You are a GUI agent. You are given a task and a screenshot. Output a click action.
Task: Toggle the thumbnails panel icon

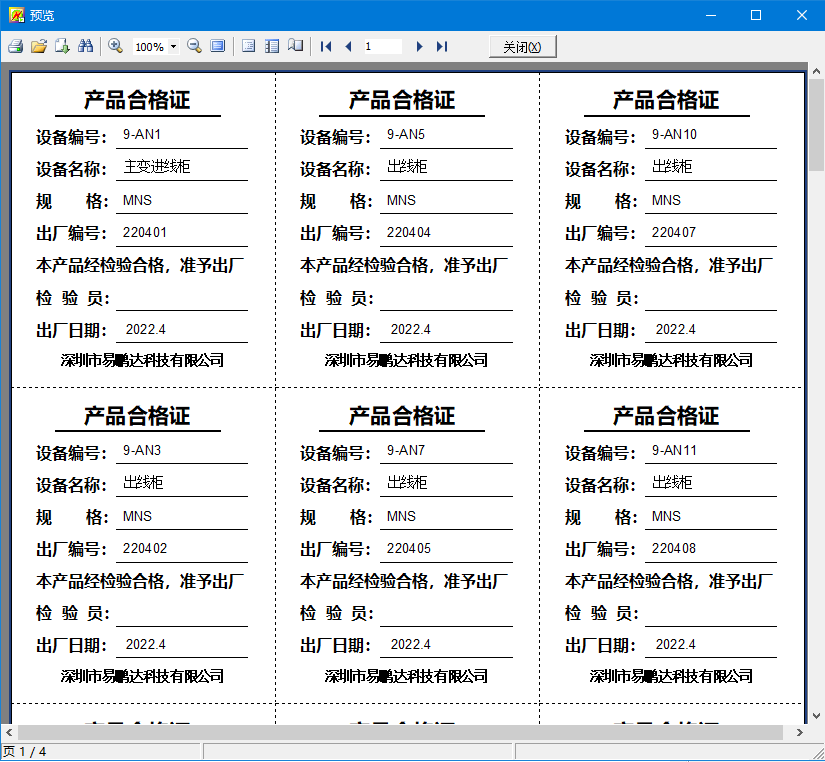pyautogui.click(x=272, y=46)
